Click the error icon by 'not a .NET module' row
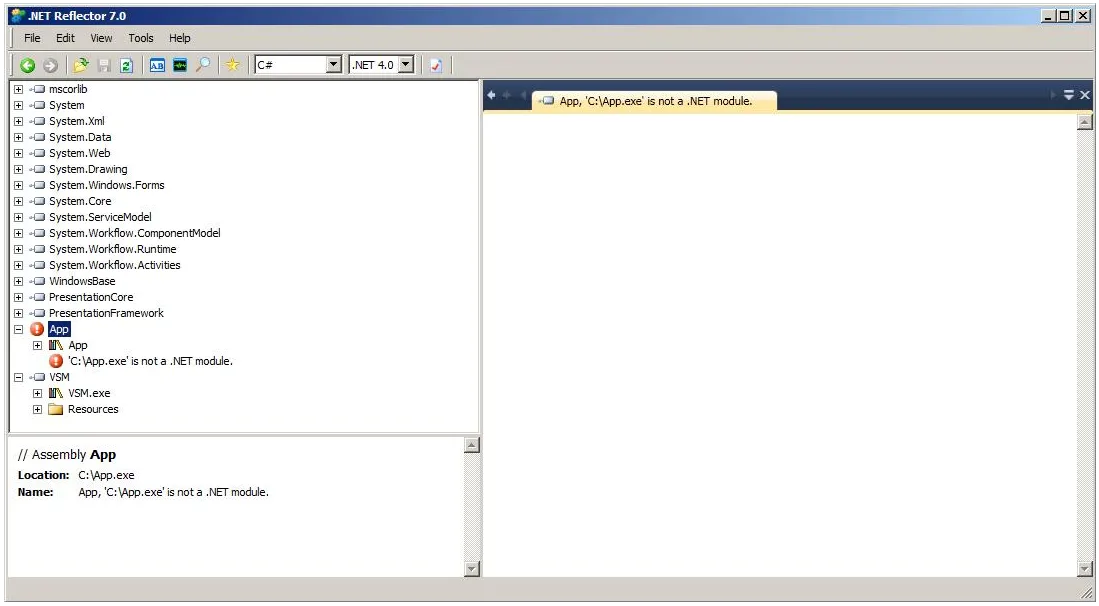Screen dimensions: 1099x606 [x=56, y=361]
